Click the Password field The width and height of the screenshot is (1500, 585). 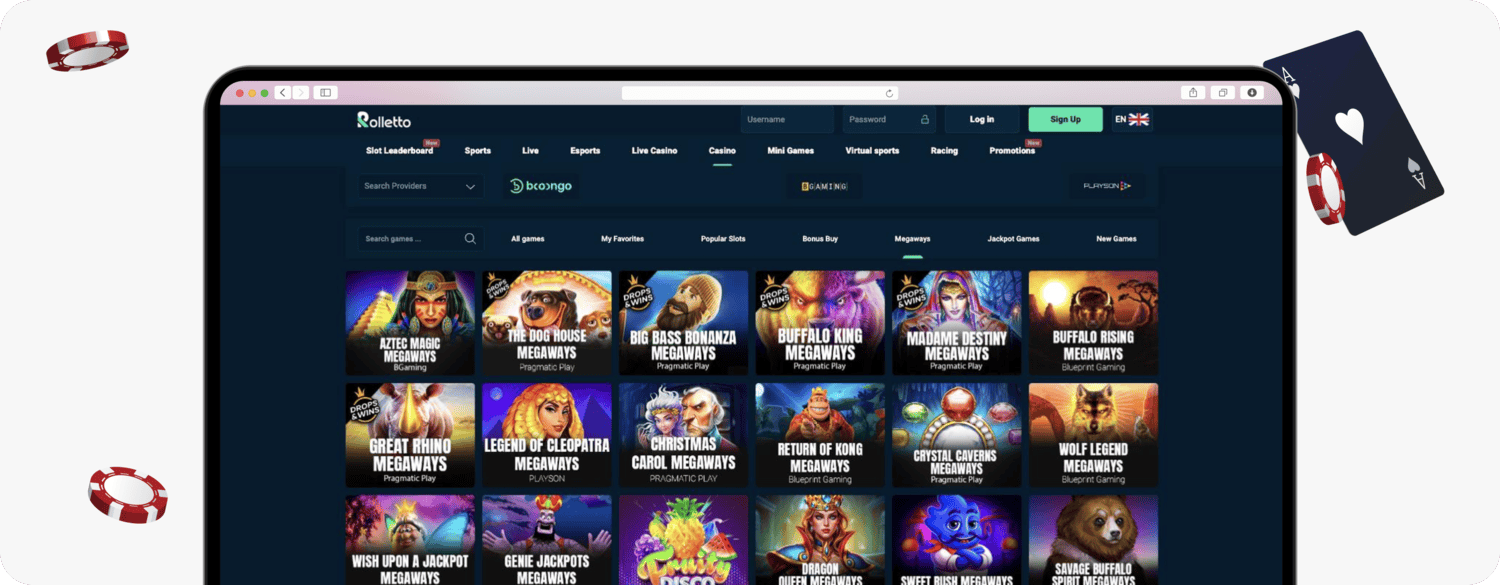[x=889, y=120]
